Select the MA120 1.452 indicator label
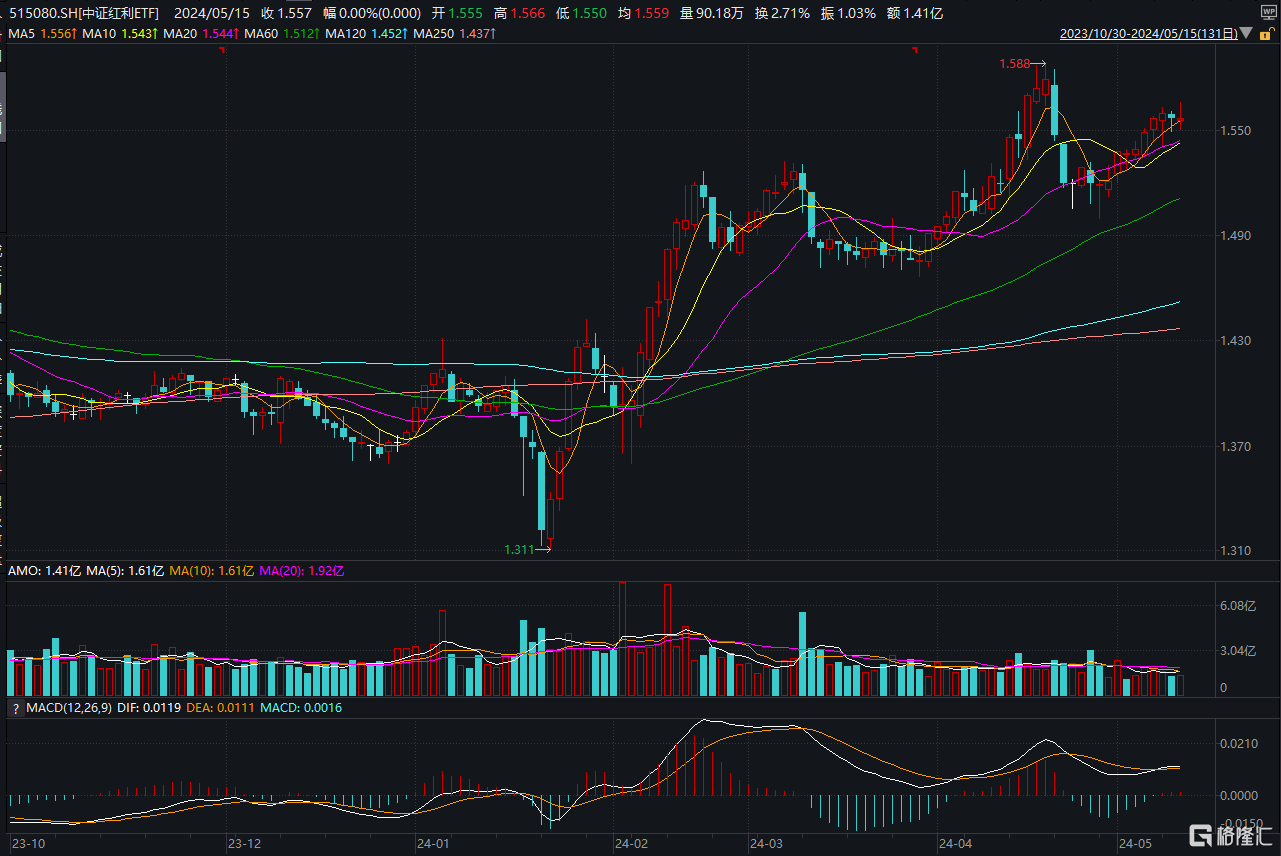This screenshot has width=1281, height=856. 366,34
